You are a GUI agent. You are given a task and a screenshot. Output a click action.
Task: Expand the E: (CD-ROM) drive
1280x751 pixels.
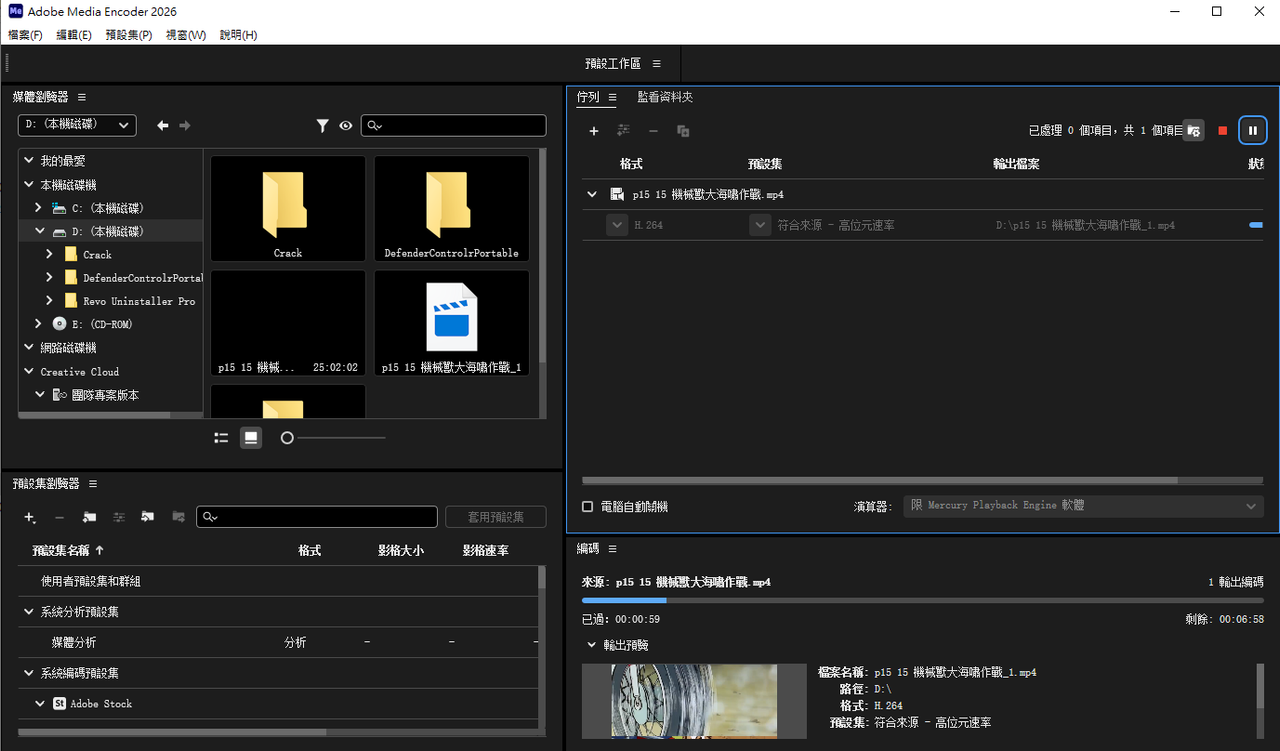38,324
